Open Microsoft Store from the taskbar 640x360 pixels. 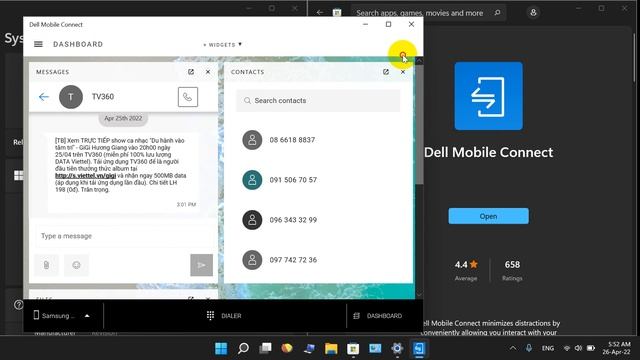(x=353, y=348)
